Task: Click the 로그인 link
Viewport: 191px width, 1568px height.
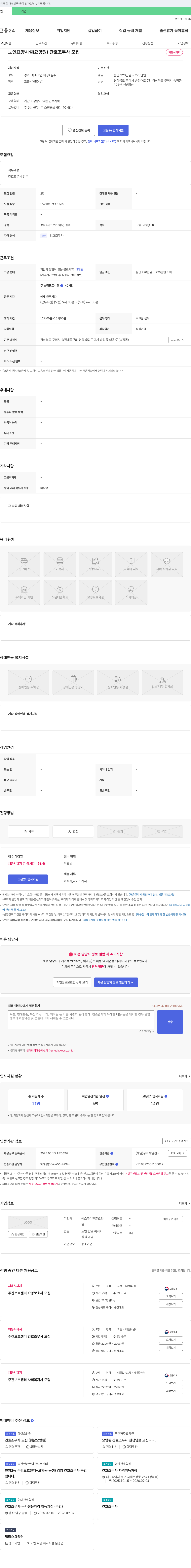Action: tap(178, 19)
